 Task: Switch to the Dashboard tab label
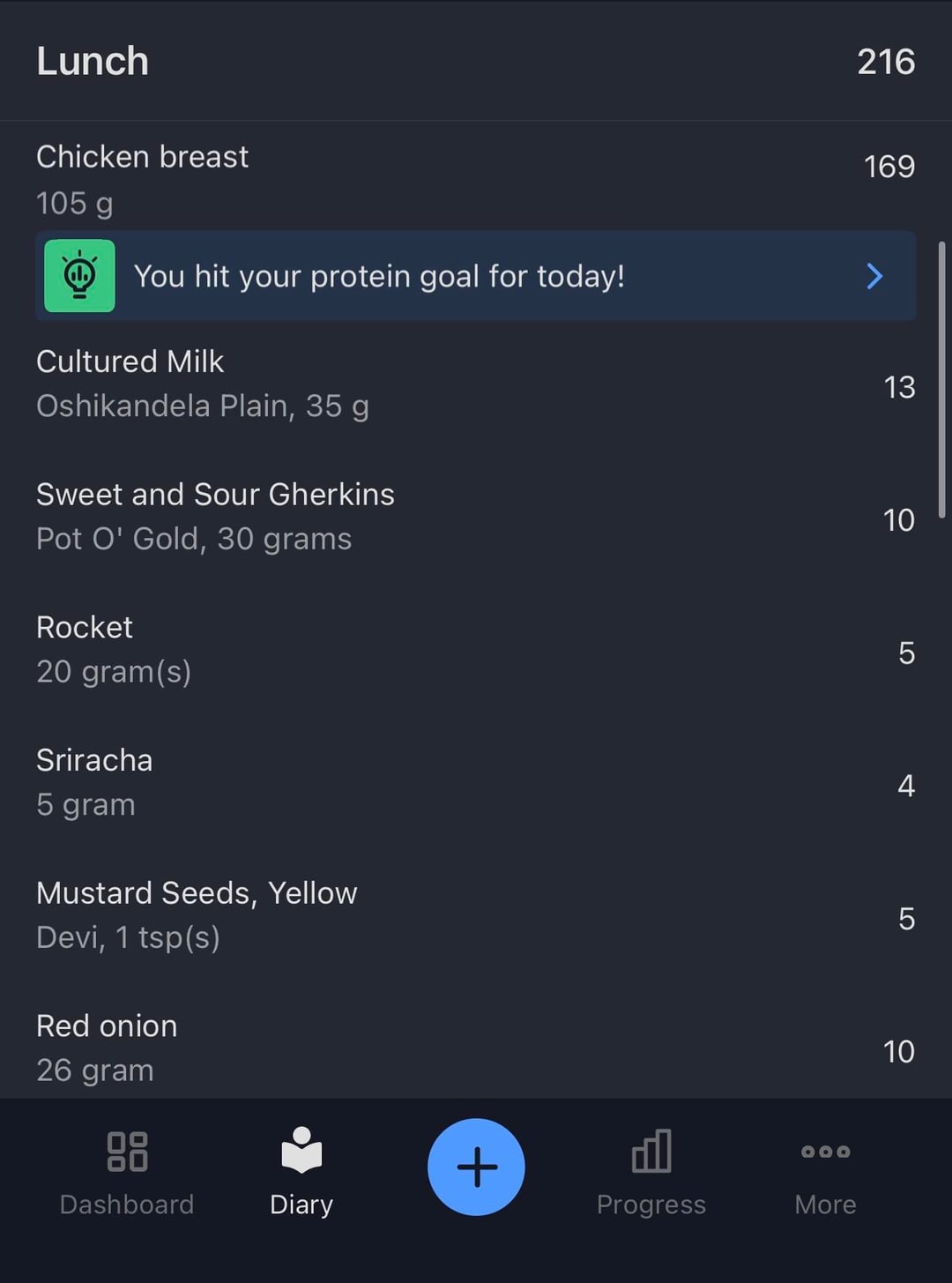[127, 1205]
